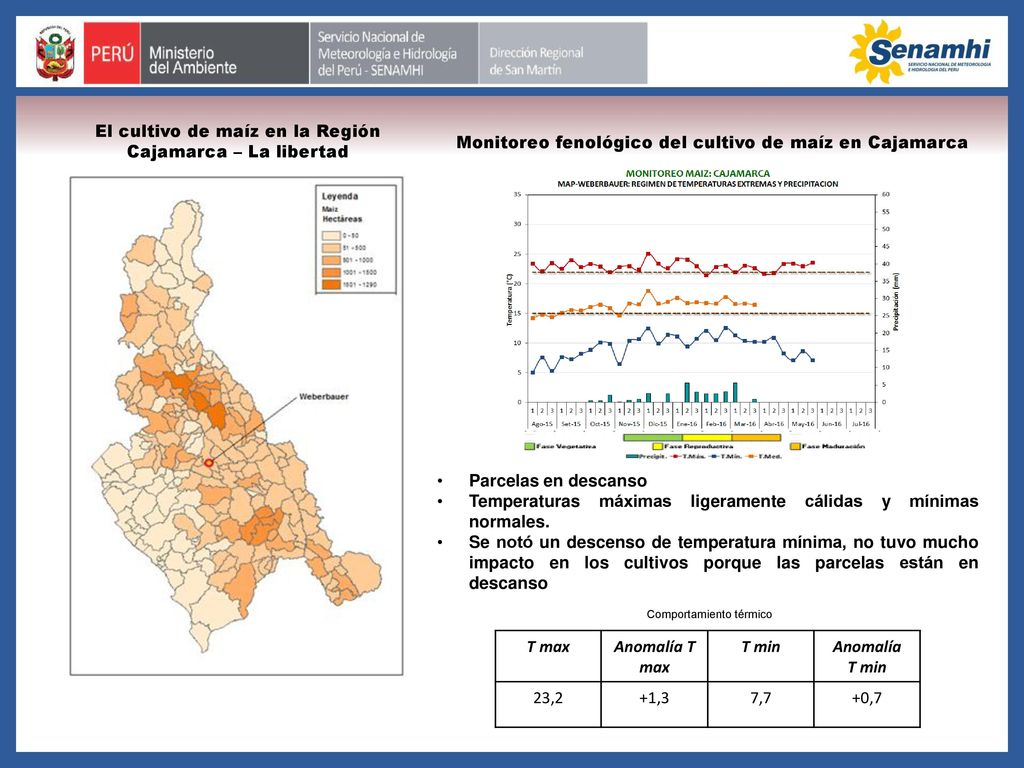Click the Peru coat of arms emblem
The image size is (1024, 768).
pos(55,54)
